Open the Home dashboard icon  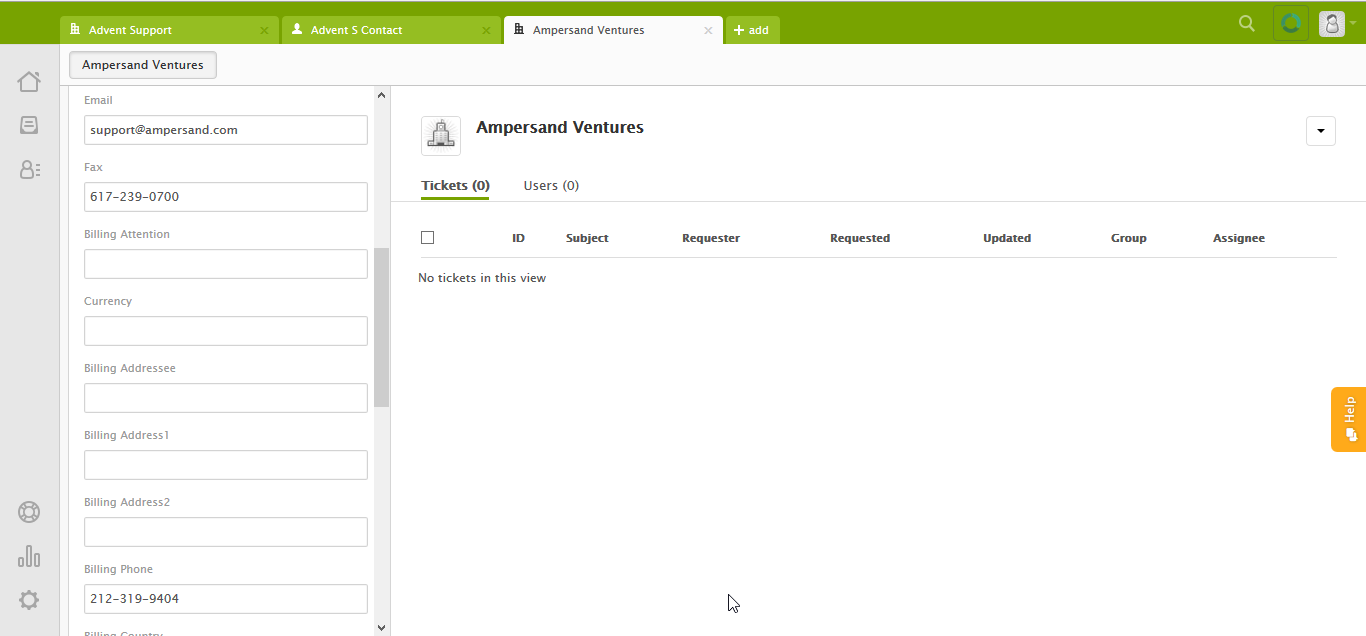pyautogui.click(x=29, y=82)
